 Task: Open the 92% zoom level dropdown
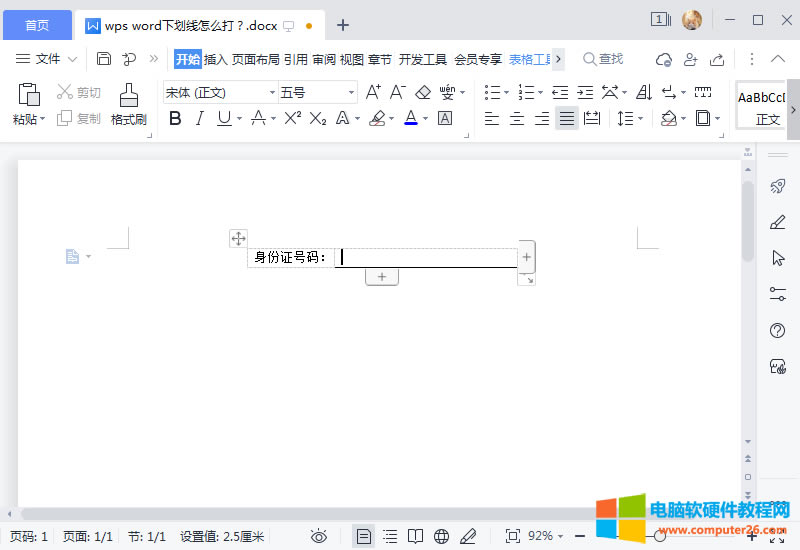click(546, 537)
